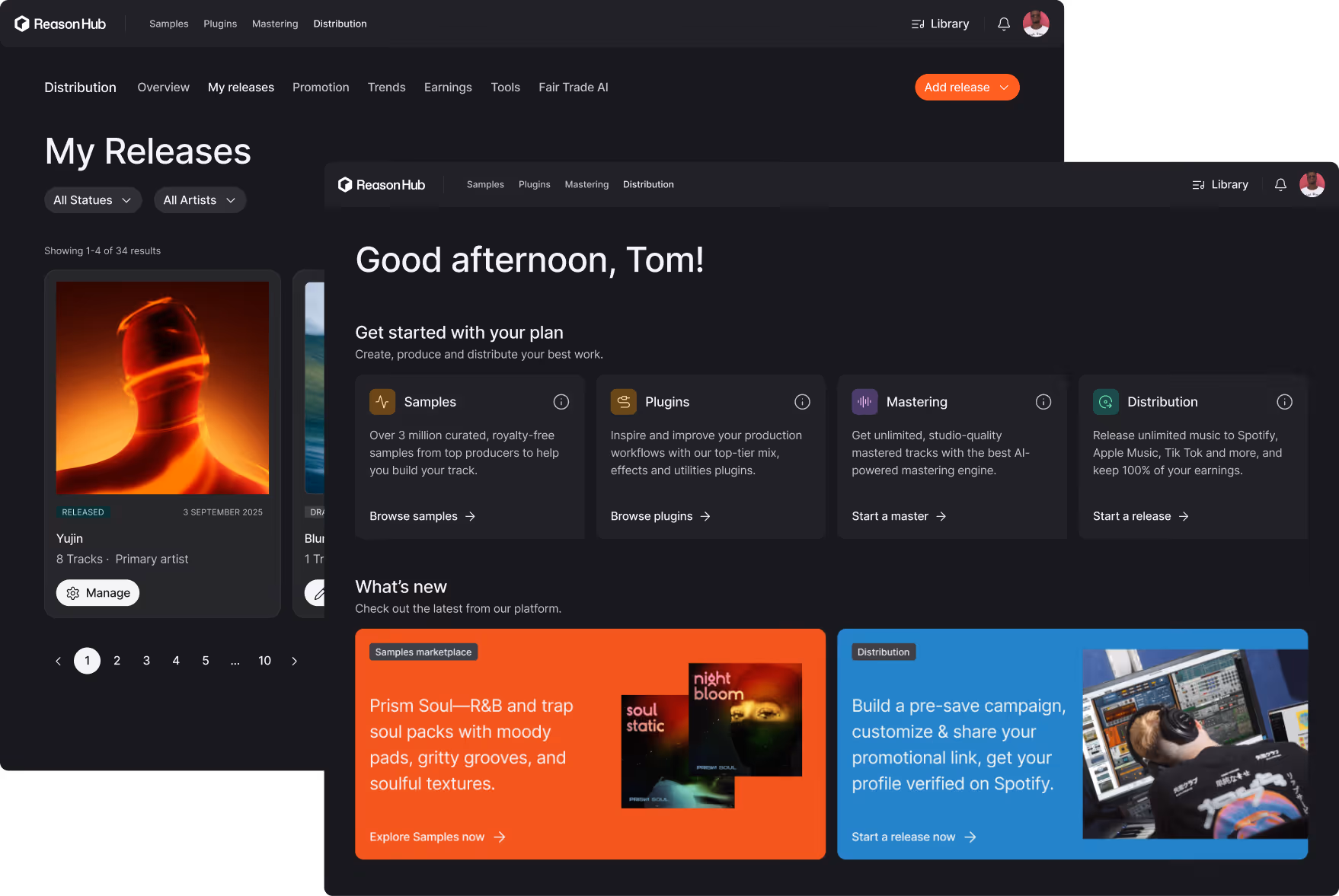Screen dimensions: 1339x896
Task: Click the studio photo in Distribution banner
Action: tap(1195, 744)
